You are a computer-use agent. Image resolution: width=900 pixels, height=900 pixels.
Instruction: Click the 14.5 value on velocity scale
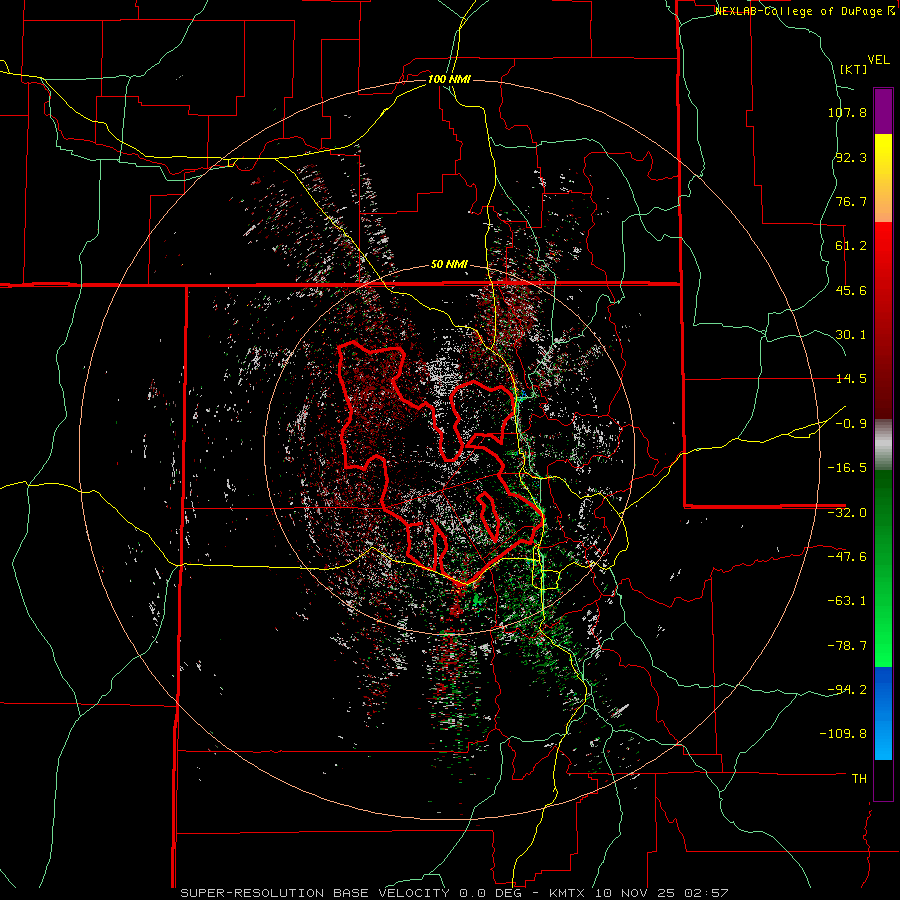[851, 379]
